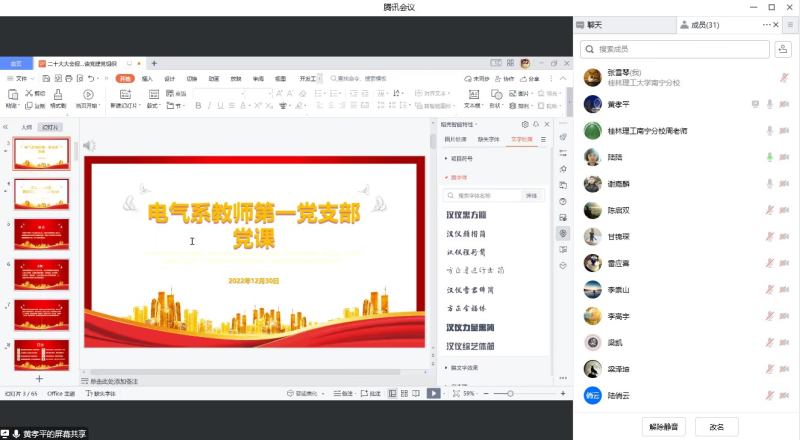800x440 pixels.
Task: Click the zoom slider in status bar
Action: click(x=508, y=394)
